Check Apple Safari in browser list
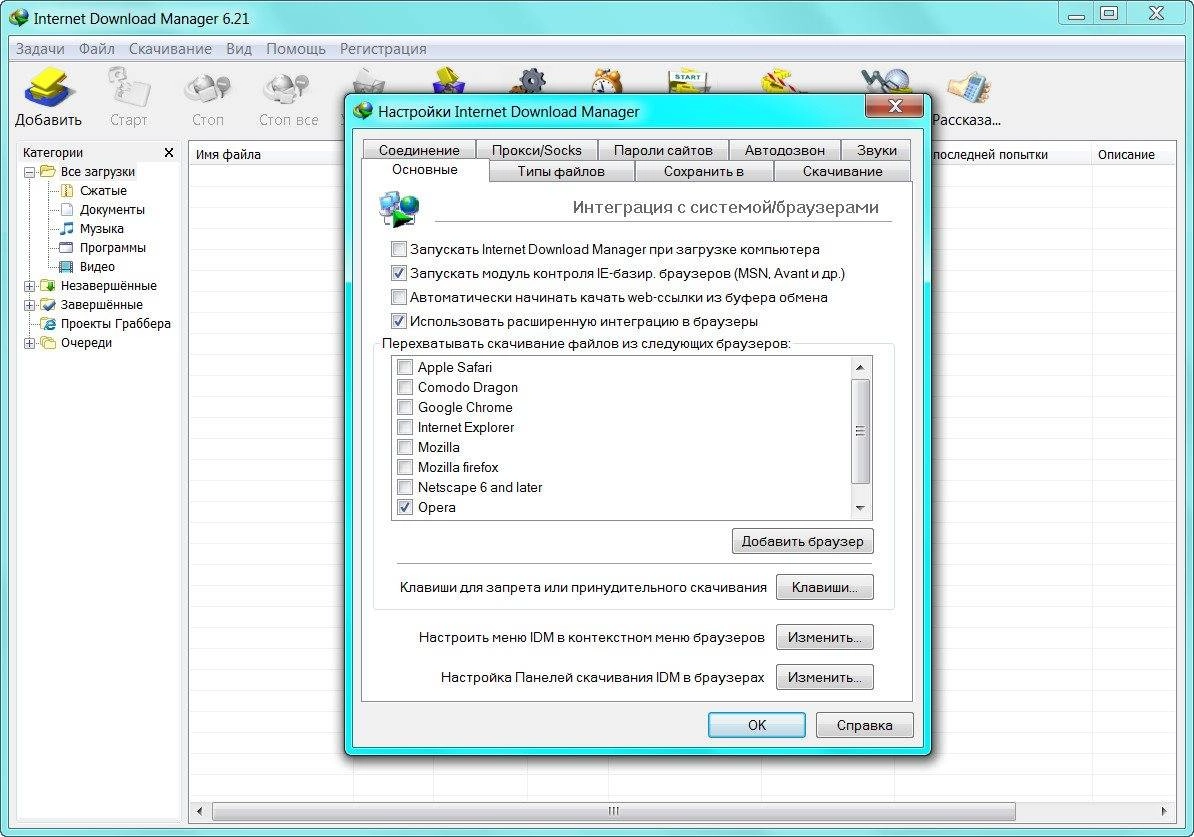The image size is (1194, 837). [x=405, y=367]
